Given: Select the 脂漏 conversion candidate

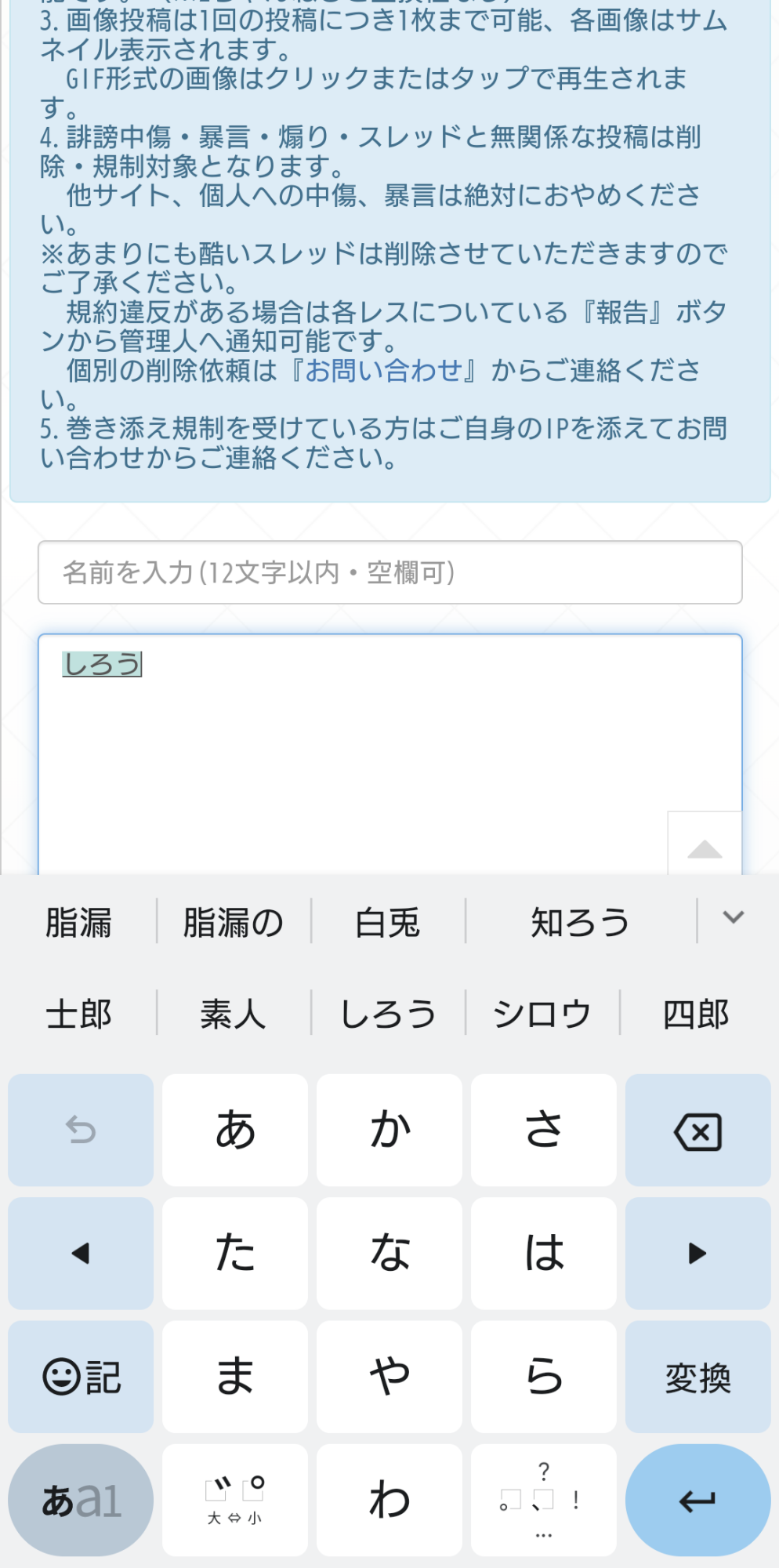Looking at the screenshot, I should (78, 922).
